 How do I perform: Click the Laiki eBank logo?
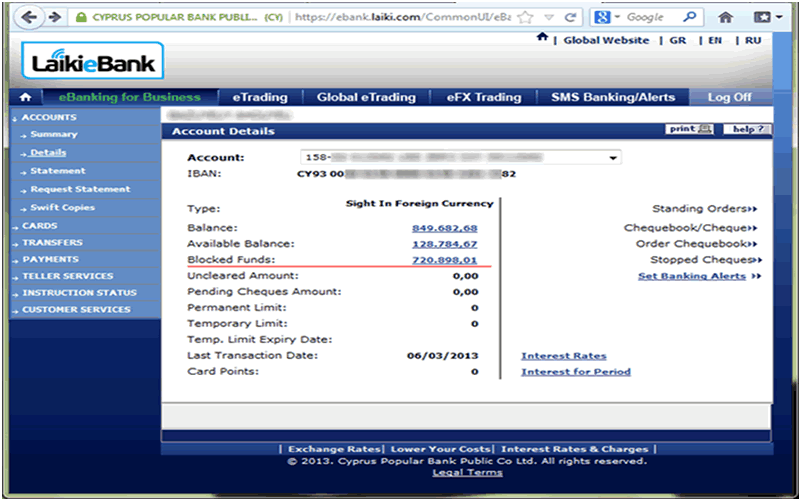click(x=91, y=64)
